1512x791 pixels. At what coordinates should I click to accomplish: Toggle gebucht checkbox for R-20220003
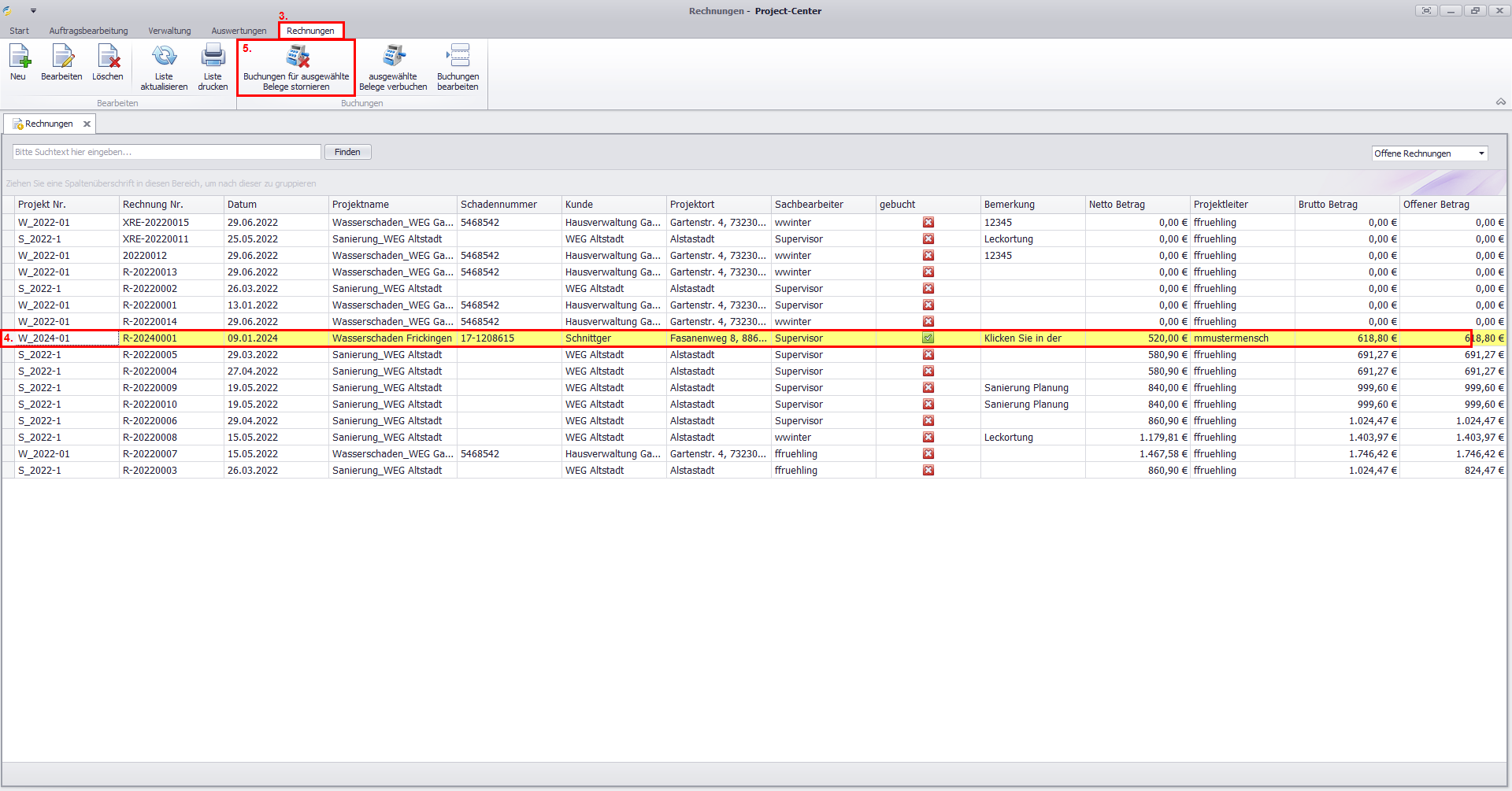tap(928, 471)
